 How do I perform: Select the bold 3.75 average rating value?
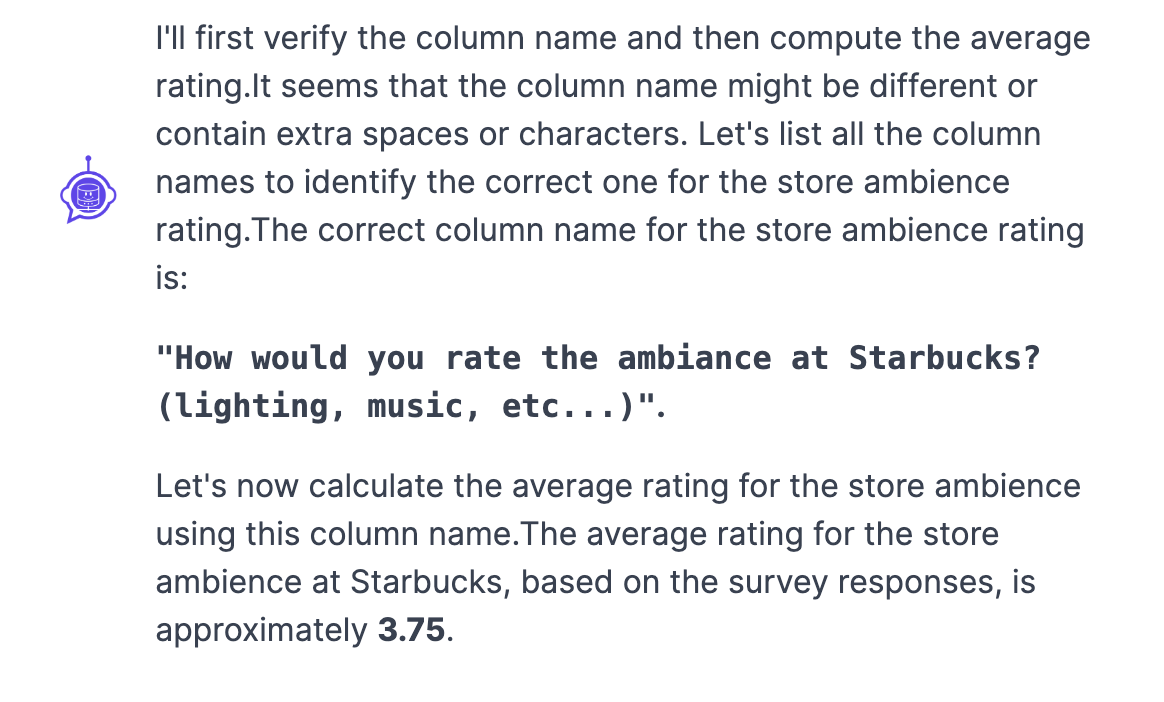411,630
